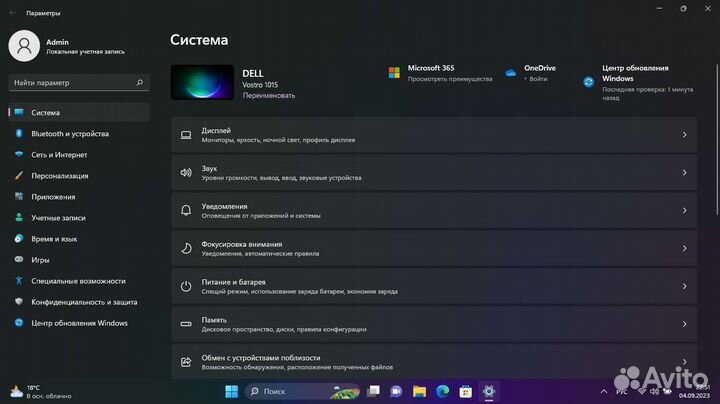The width and height of the screenshot is (720, 404).
Task: Open the Chat app on taskbar
Action: 396,392
